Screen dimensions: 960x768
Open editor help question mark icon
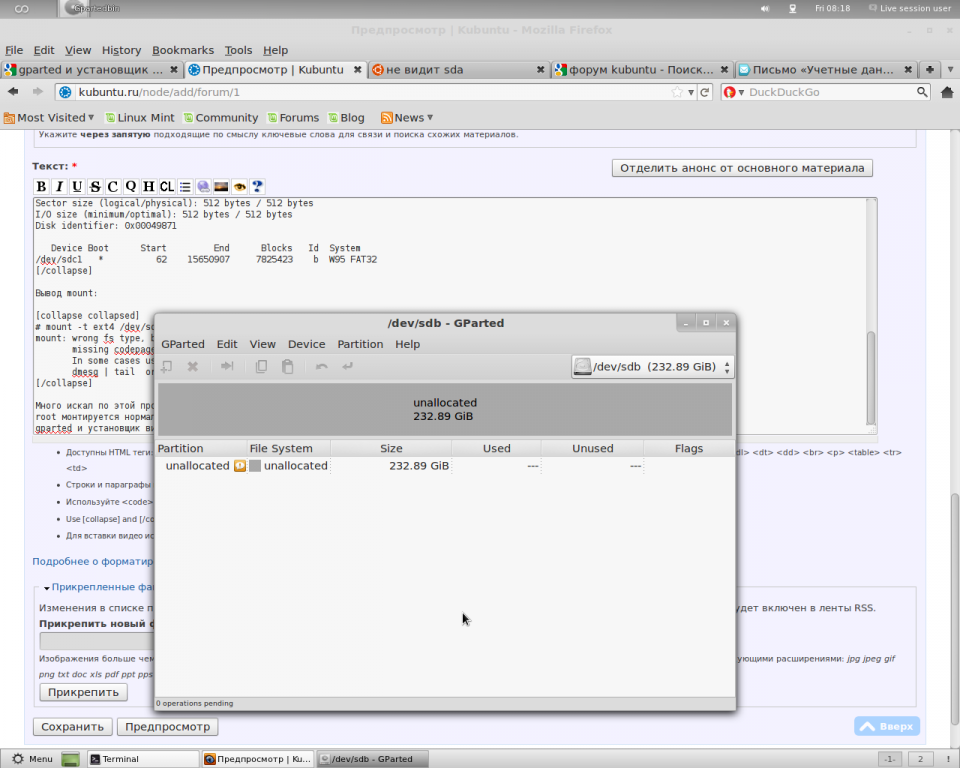[x=257, y=186]
